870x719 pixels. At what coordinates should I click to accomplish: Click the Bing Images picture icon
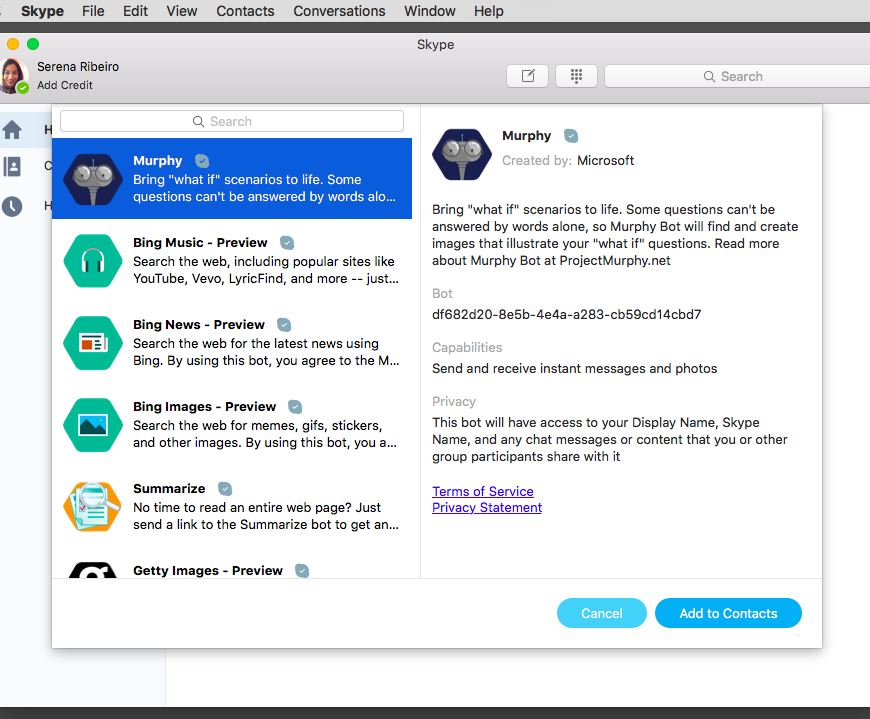click(93, 424)
